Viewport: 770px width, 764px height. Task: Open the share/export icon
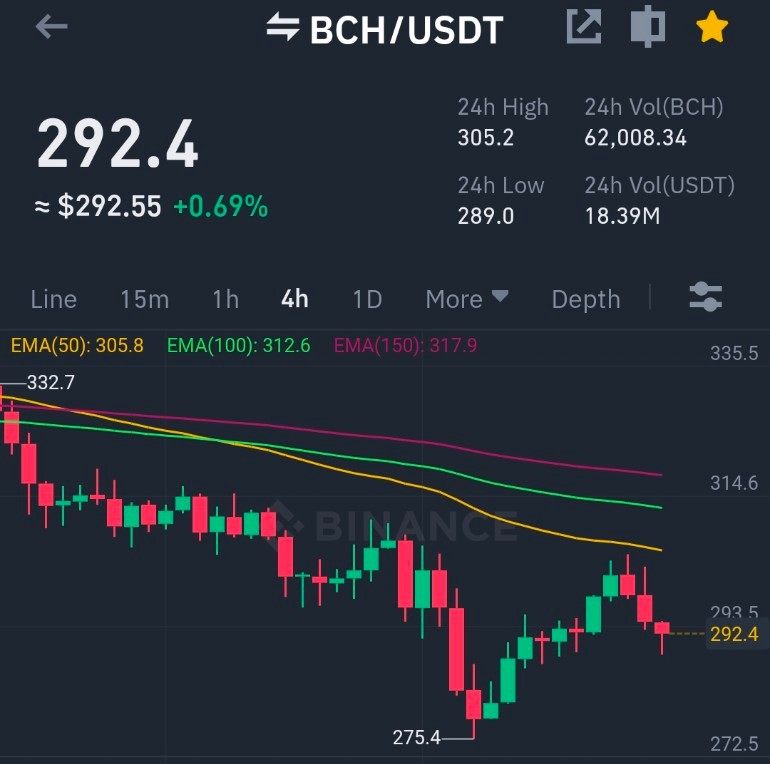pyautogui.click(x=584, y=27)
